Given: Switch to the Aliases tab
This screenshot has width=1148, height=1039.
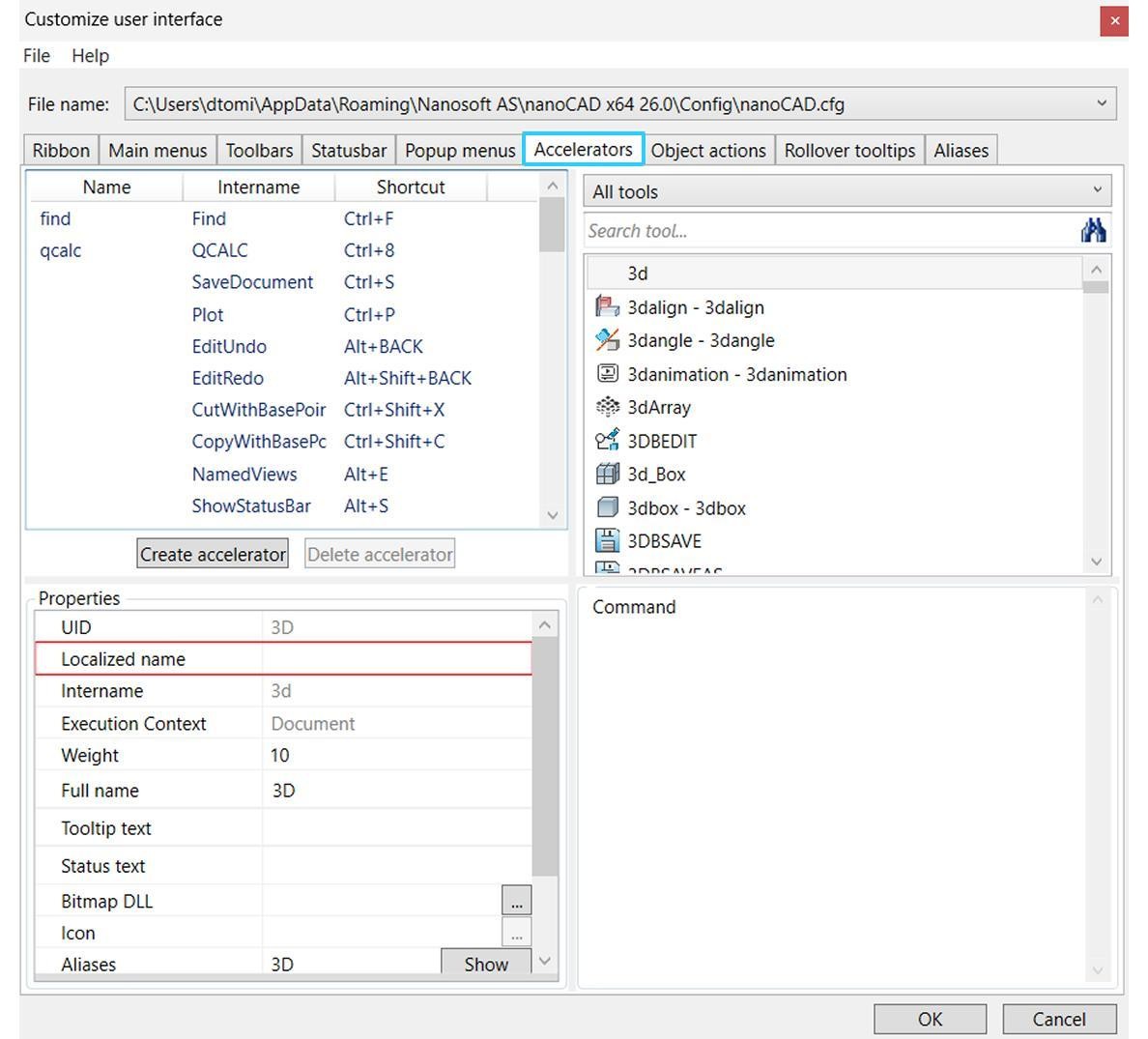Looking at the screenshot, I should click(x=961, y=150).
